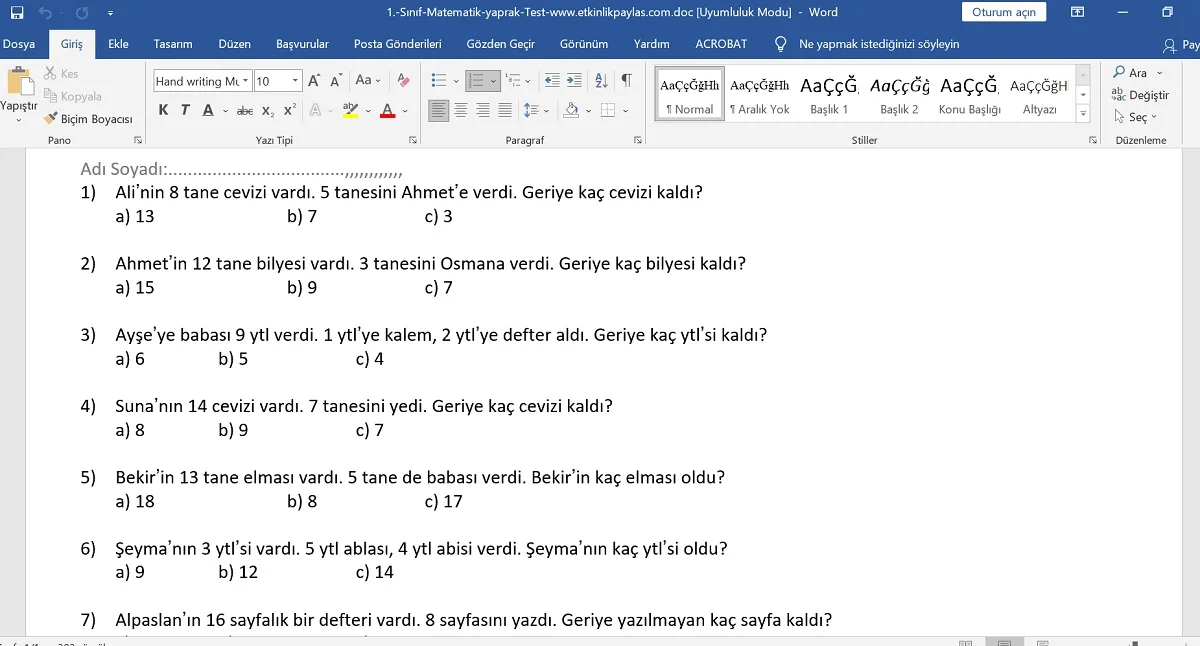
Task: Open highlight color dropdown arrow
Action: 367,111
